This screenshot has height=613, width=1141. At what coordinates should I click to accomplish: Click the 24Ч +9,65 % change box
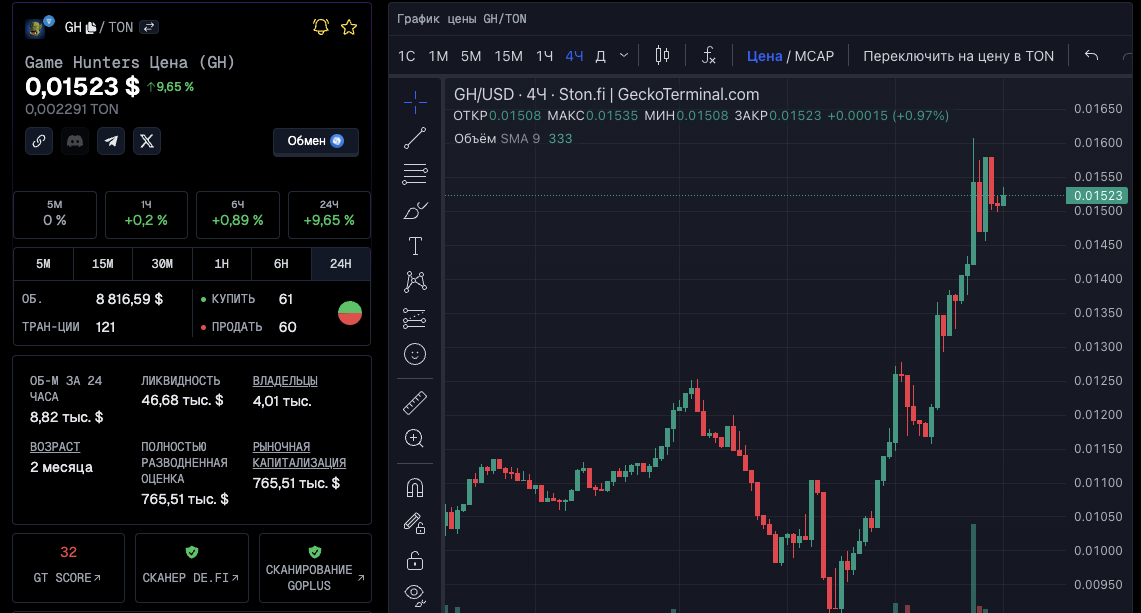pos(330,215)
